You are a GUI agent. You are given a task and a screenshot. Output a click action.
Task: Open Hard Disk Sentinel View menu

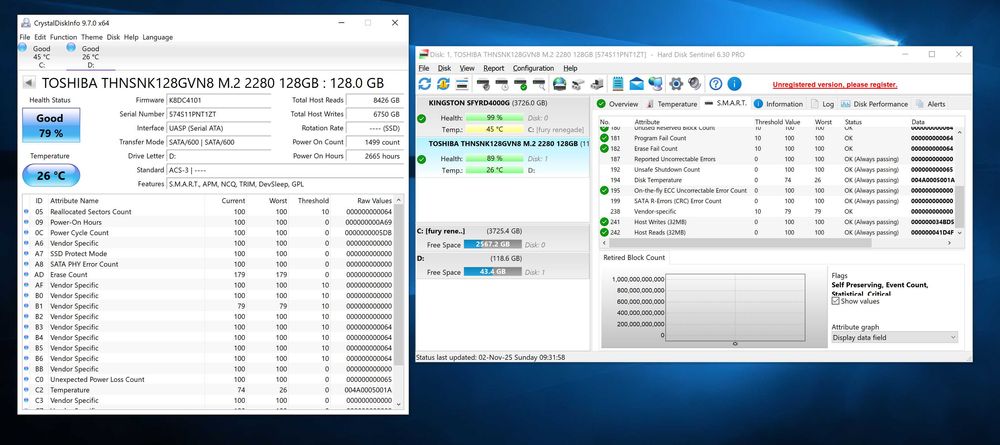[x=467, y=68]
